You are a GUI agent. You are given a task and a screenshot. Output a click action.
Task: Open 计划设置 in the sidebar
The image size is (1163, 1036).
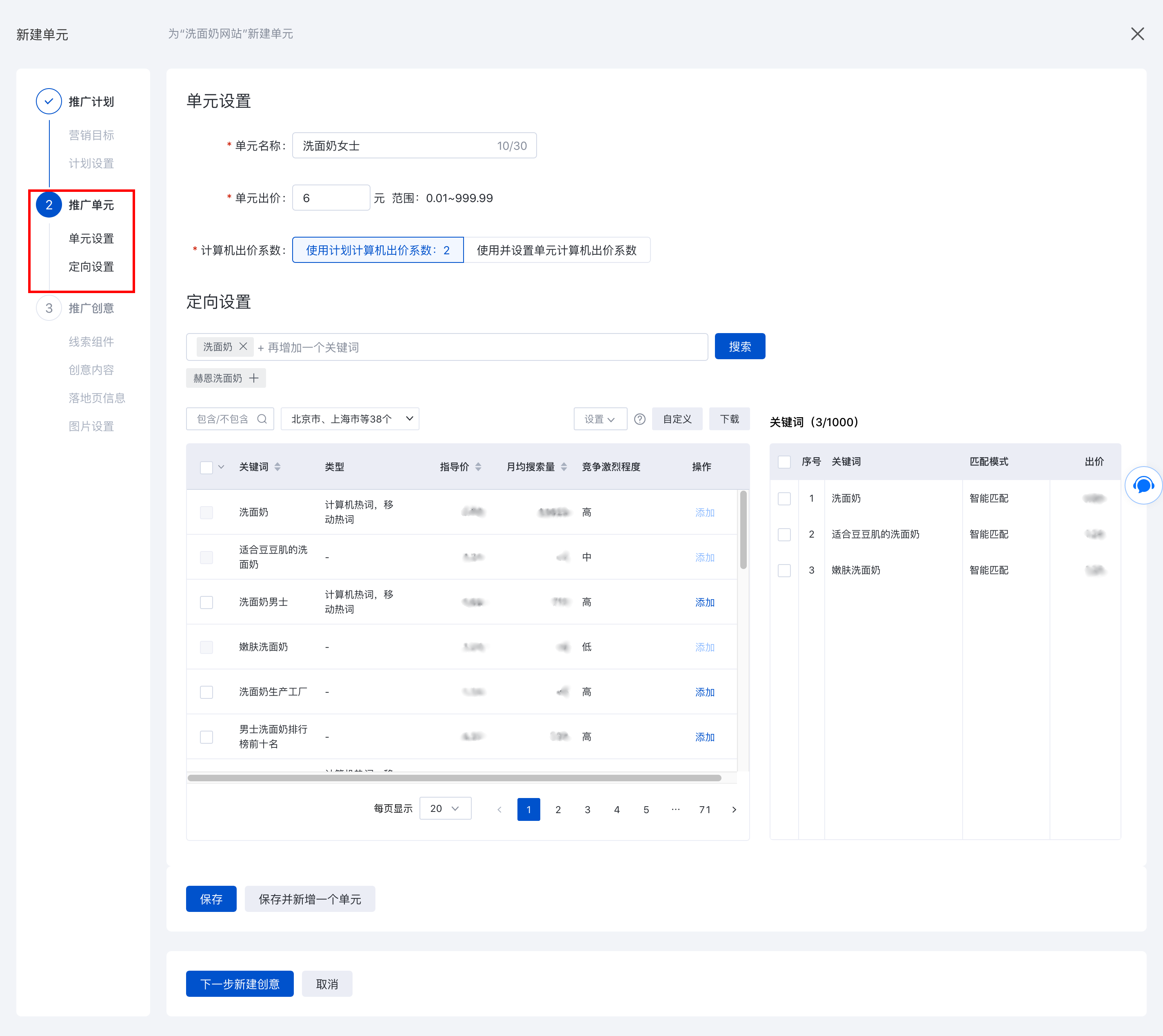click(x=91, y=163)
